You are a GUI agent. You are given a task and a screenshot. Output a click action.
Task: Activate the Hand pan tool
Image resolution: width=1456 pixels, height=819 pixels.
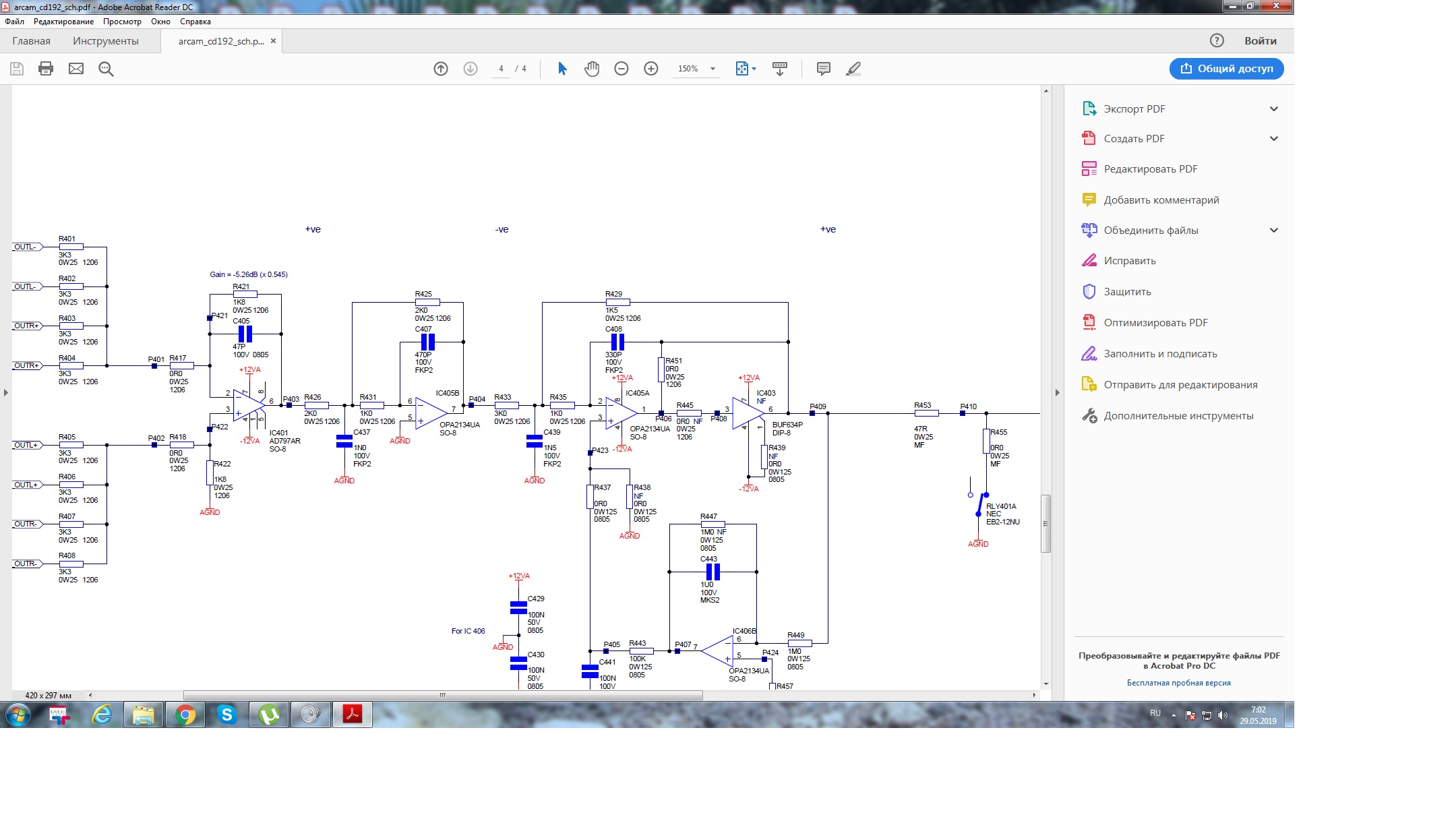click(x=592, y=69)
